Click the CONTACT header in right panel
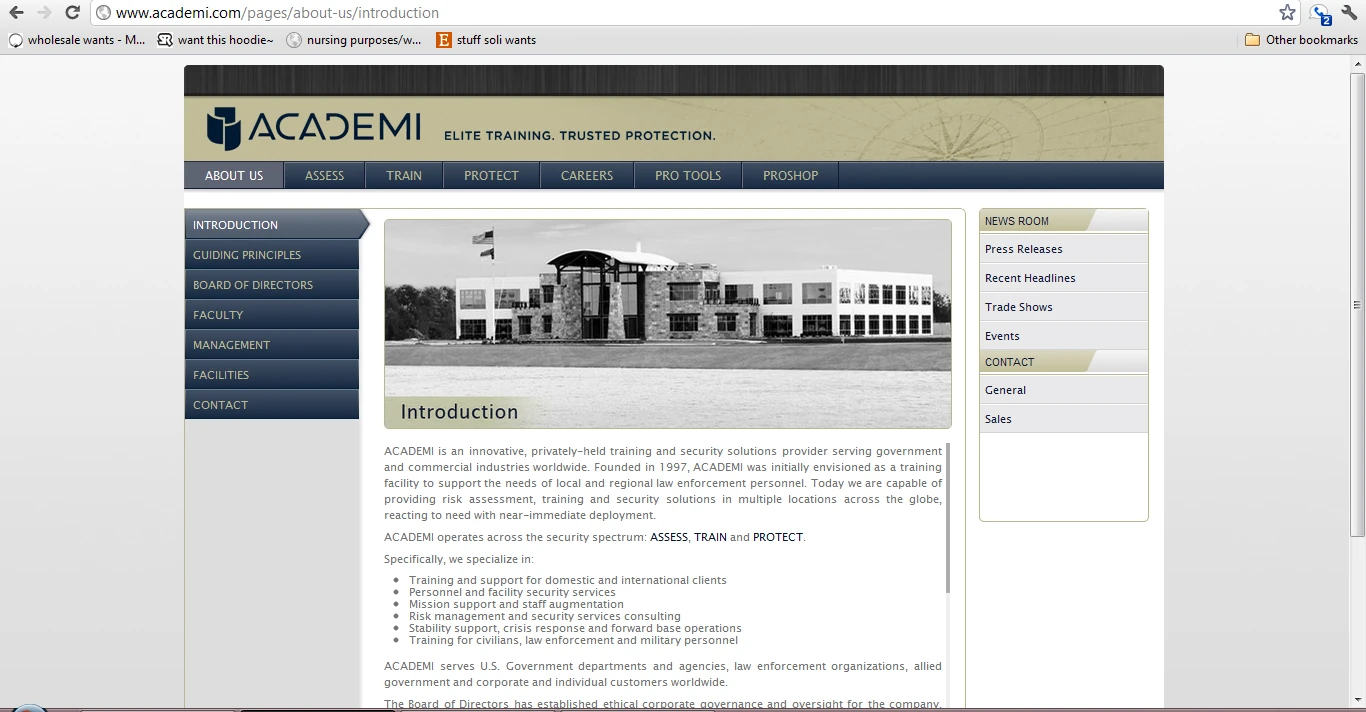Viewport: 1366px width, 712px height. click(1063, 362)
